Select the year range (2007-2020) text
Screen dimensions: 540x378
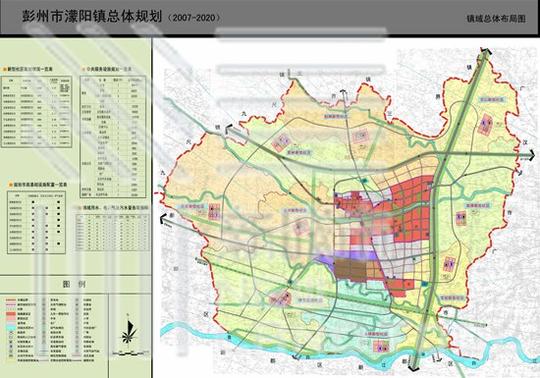(194, 18)
